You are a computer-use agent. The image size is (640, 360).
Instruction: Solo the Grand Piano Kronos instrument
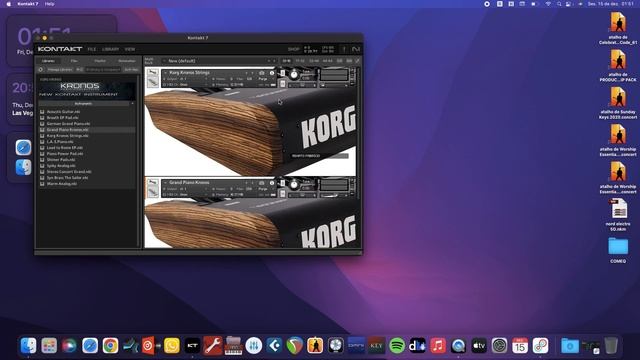tap(282, 182)
